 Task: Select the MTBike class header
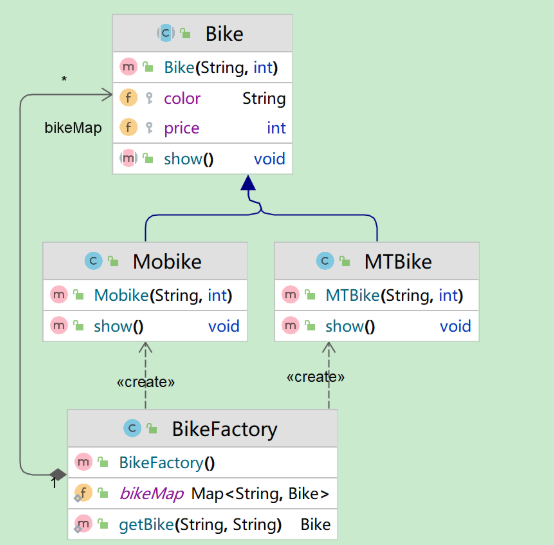coord(377,261)
